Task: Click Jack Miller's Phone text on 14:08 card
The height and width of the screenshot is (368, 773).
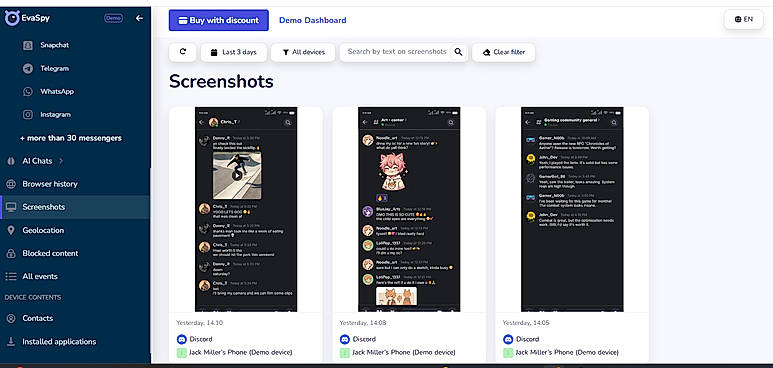Action: click(404, 353)
